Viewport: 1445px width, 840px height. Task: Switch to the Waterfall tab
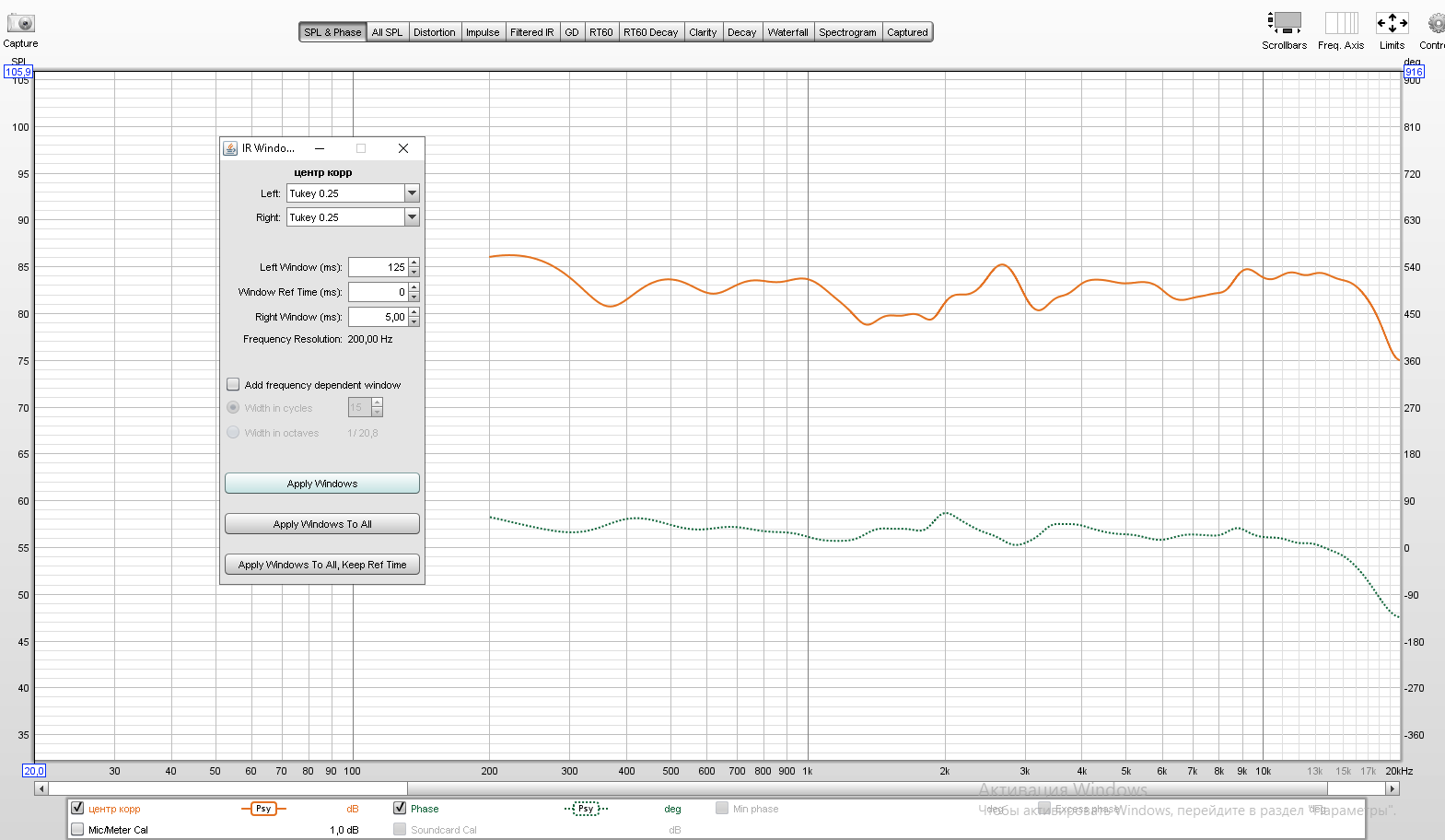click(x=787, y=32)
